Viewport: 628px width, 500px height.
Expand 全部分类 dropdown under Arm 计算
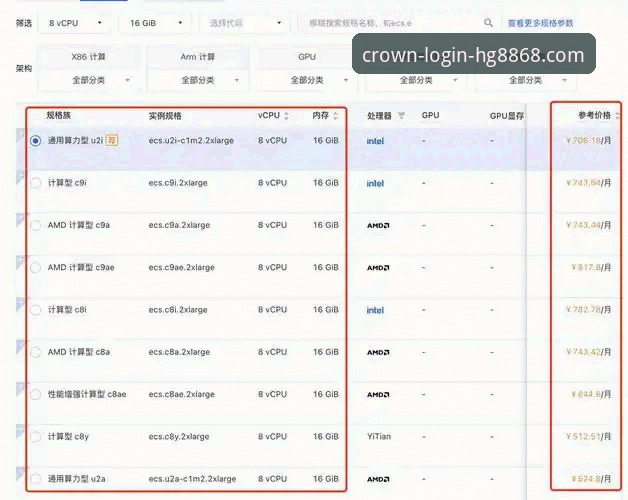click(198, 80)
